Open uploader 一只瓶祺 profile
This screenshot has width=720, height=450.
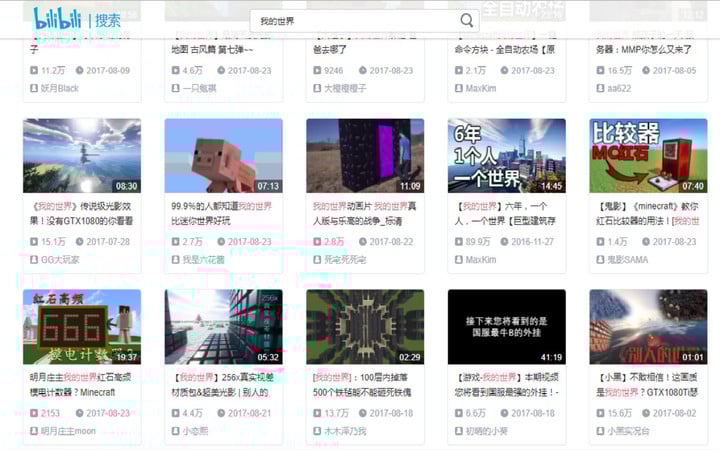coord(199,88)
